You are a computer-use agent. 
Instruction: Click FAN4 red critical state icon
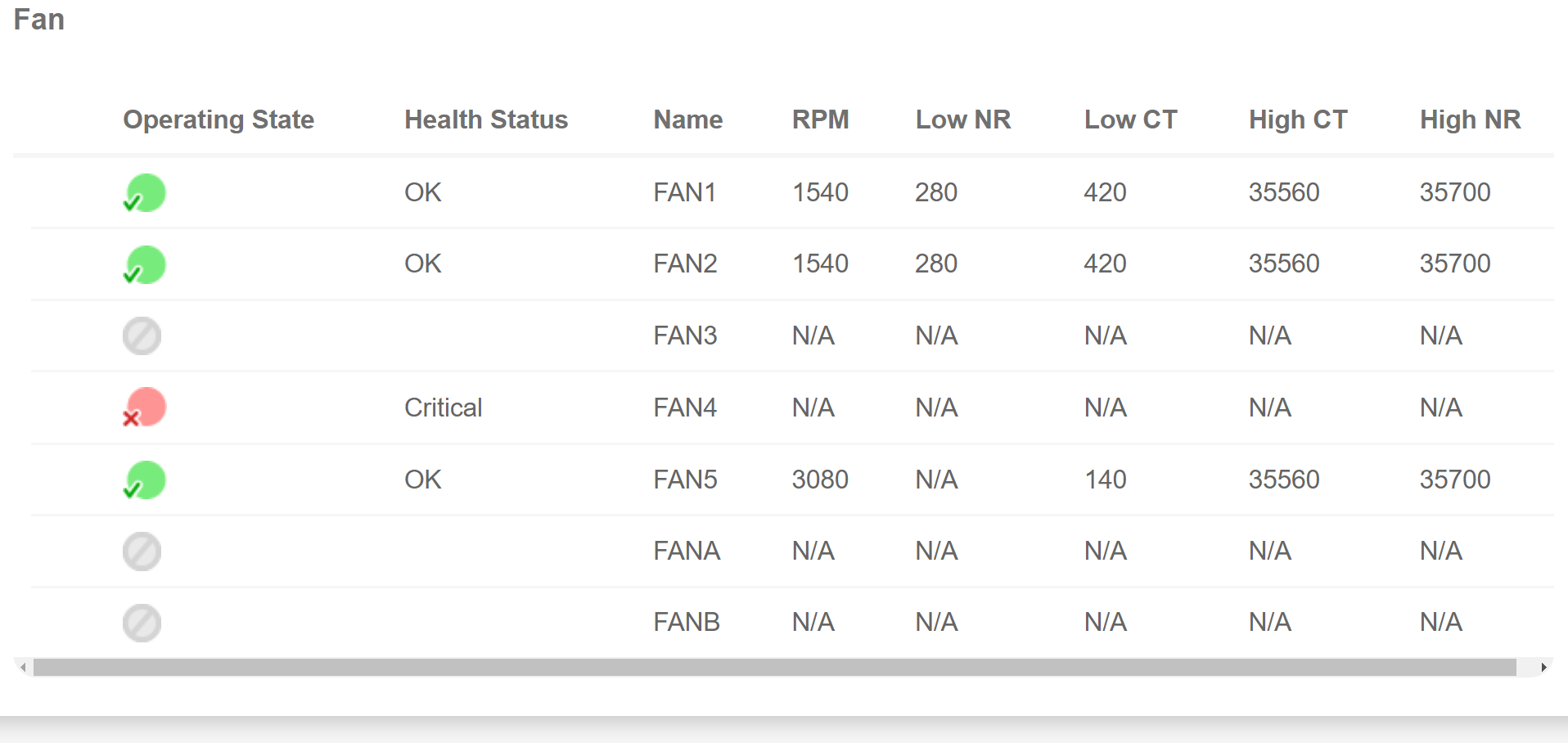click(145, 408)
